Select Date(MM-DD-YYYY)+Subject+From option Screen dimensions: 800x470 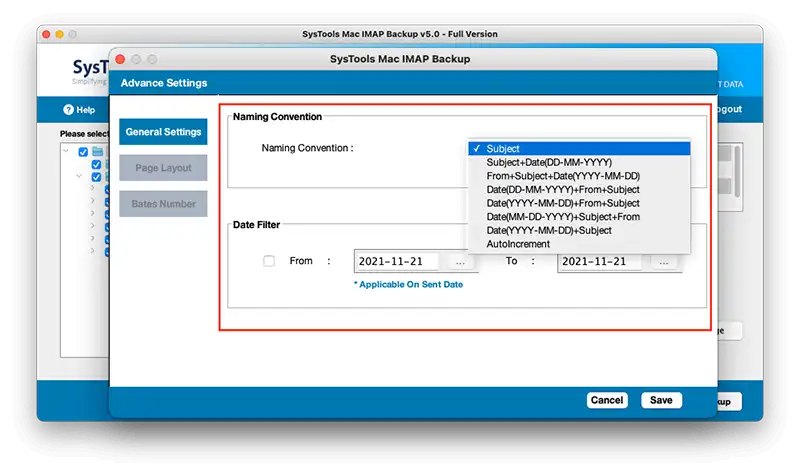pyautogui.click(x=579, y=217)
